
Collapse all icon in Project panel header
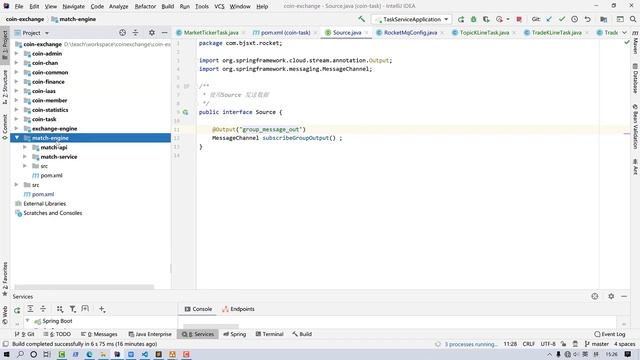136,33
